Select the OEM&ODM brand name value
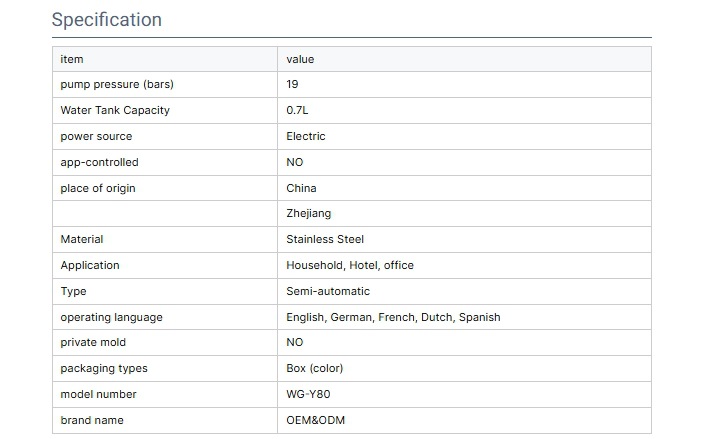Viewport: 709px width, 439px height. pyautogui.click(x=315, y=420)
